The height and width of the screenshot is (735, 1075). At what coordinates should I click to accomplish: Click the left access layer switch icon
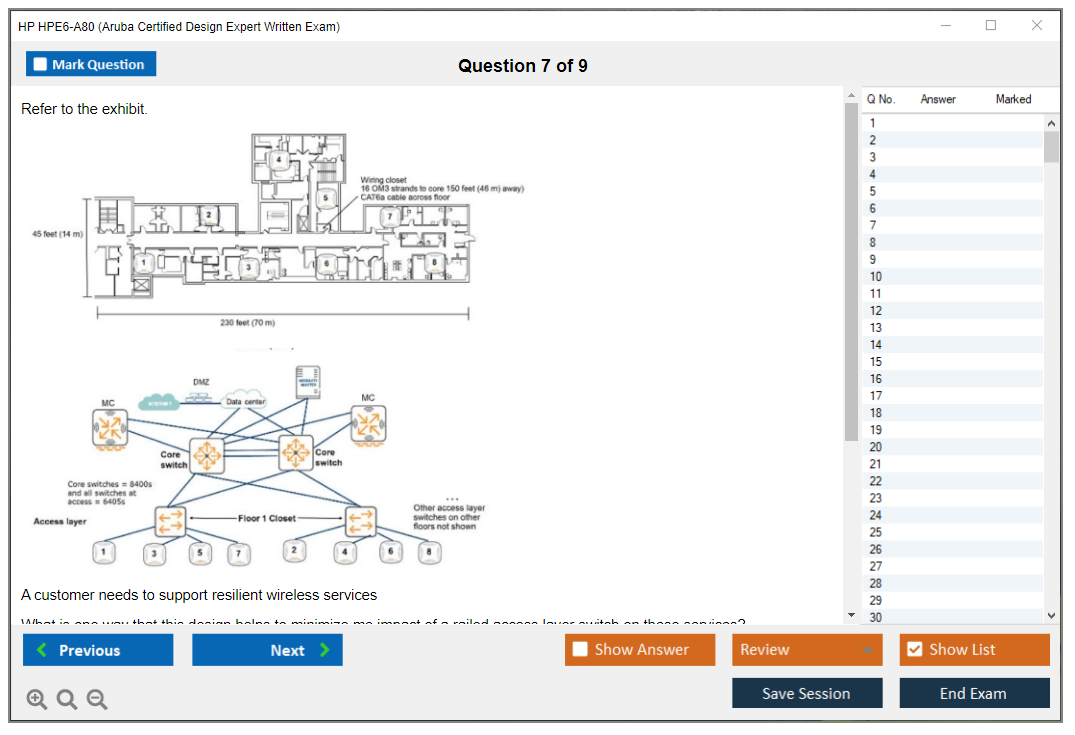(170, 521)
